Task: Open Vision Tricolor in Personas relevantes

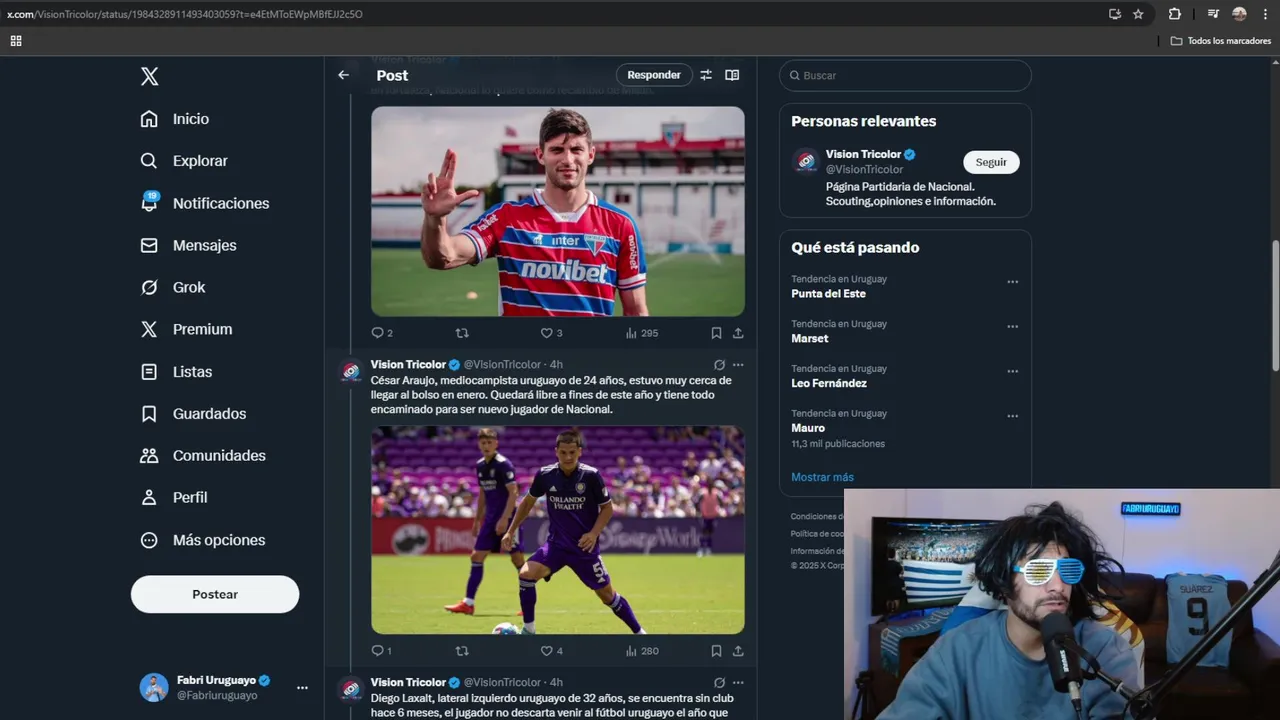Action: [864, 154]
